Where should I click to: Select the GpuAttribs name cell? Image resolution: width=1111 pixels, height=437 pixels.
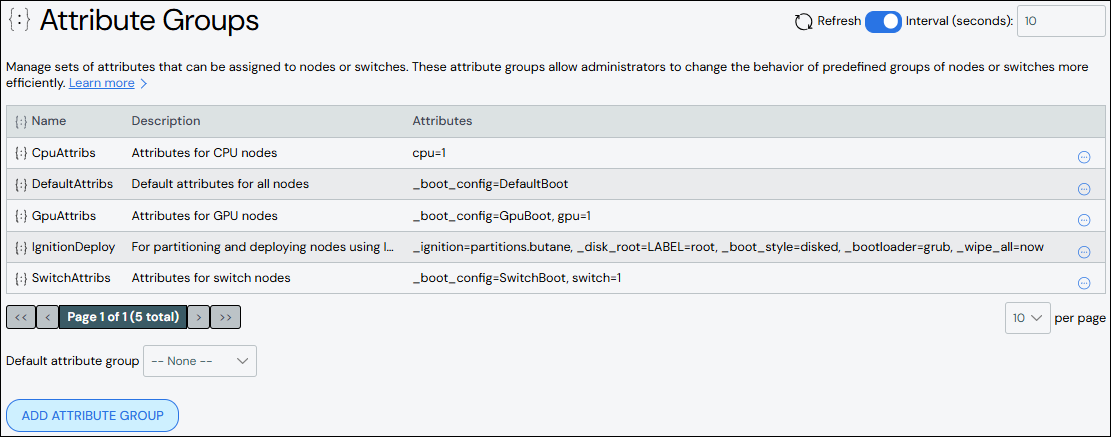(64, 215)
